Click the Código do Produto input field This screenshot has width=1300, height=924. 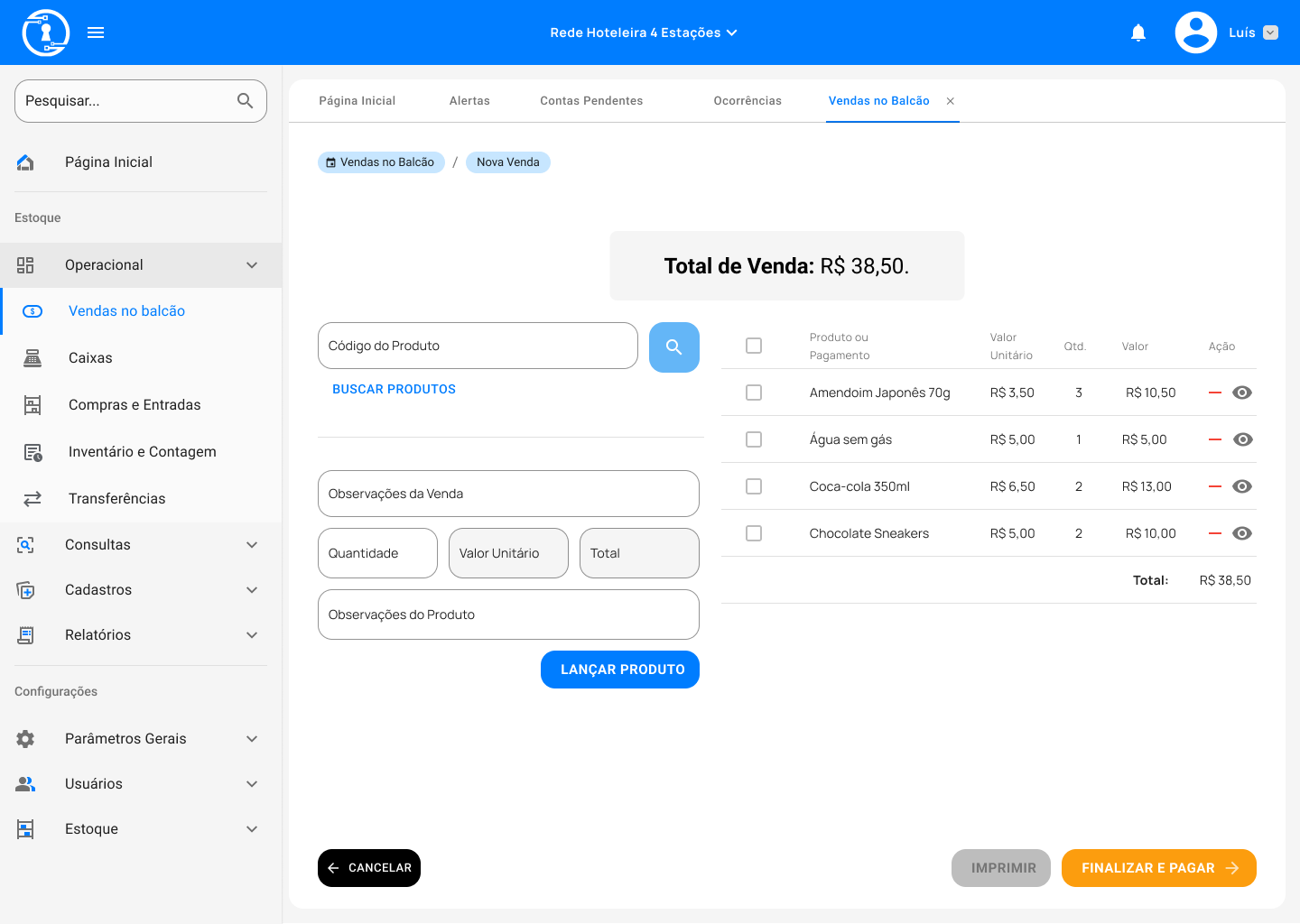(x=478, y=346)
